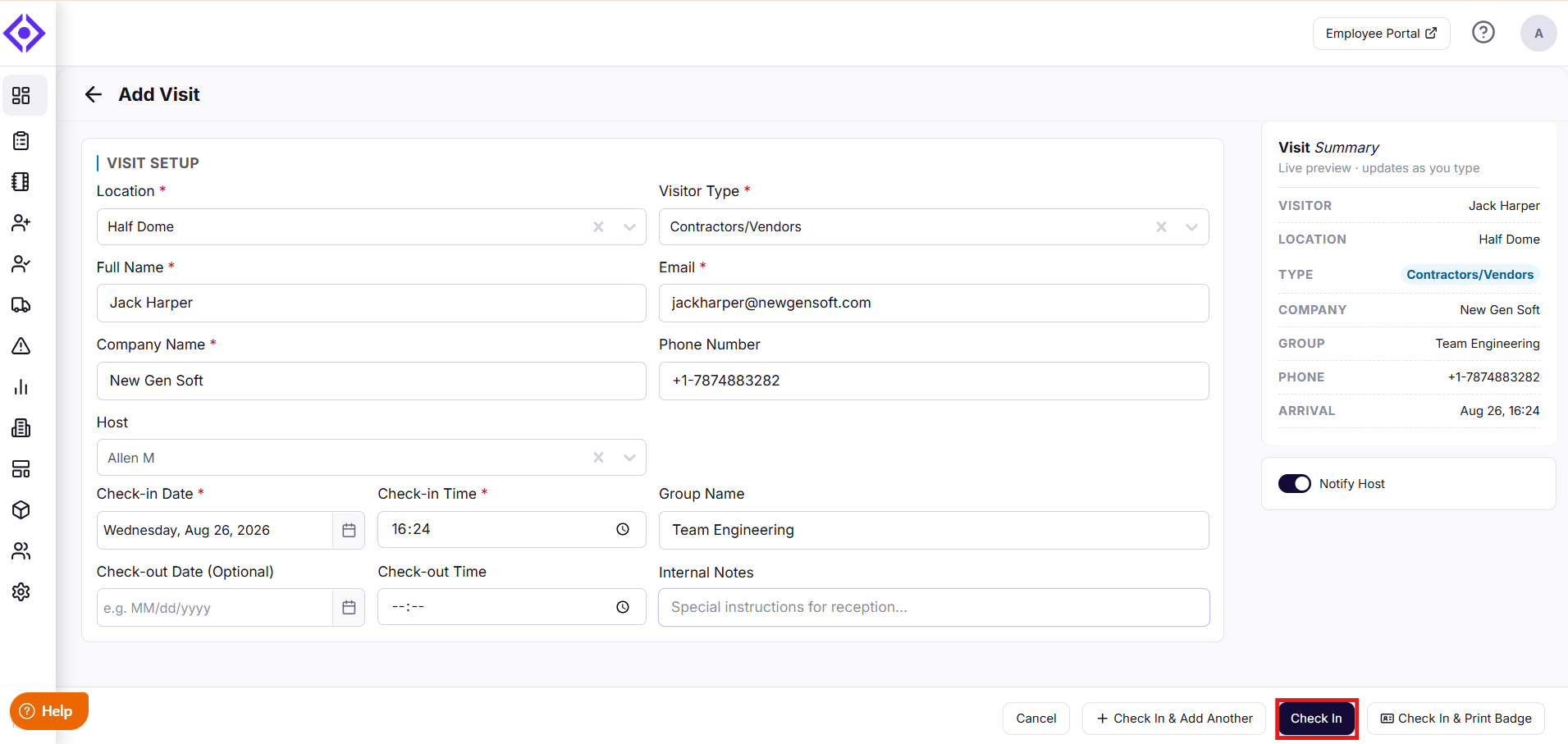
Task: Click Team Engineering in Visit Summary
Action: tap(1488, 344)
